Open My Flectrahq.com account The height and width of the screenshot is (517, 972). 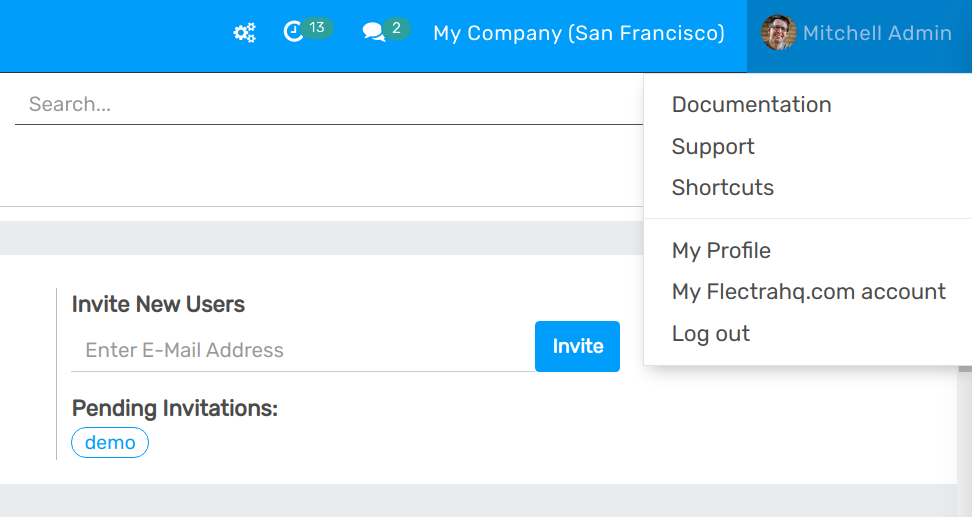[808, 292]
